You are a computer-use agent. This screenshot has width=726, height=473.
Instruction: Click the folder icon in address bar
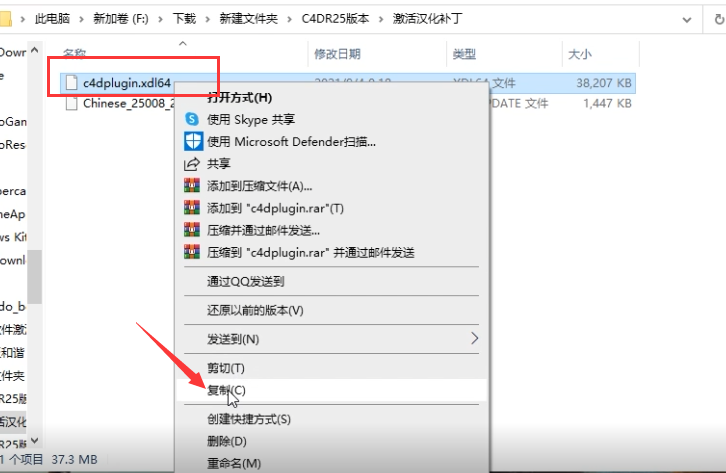[x=5, y=19]
